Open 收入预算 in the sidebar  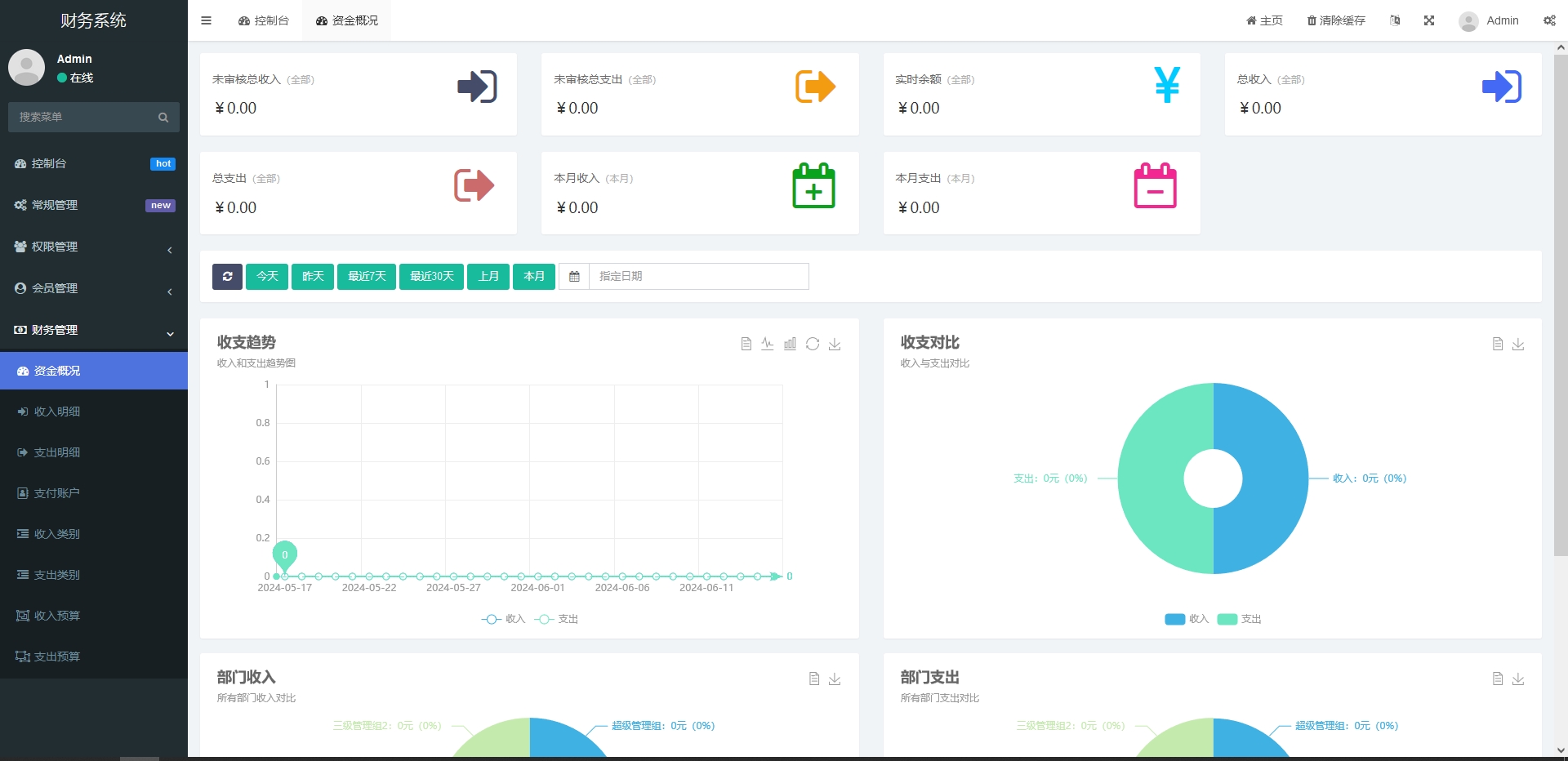94,616
